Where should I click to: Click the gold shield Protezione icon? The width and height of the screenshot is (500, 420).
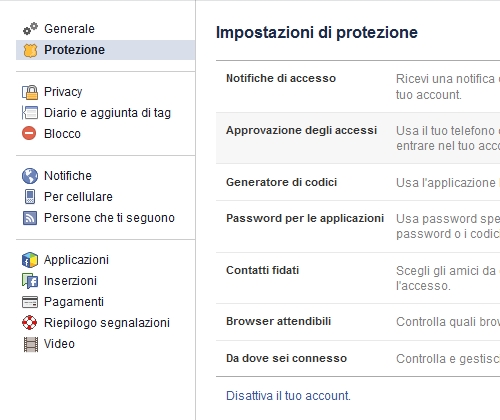pyautogui.click(x=30, y=50)
